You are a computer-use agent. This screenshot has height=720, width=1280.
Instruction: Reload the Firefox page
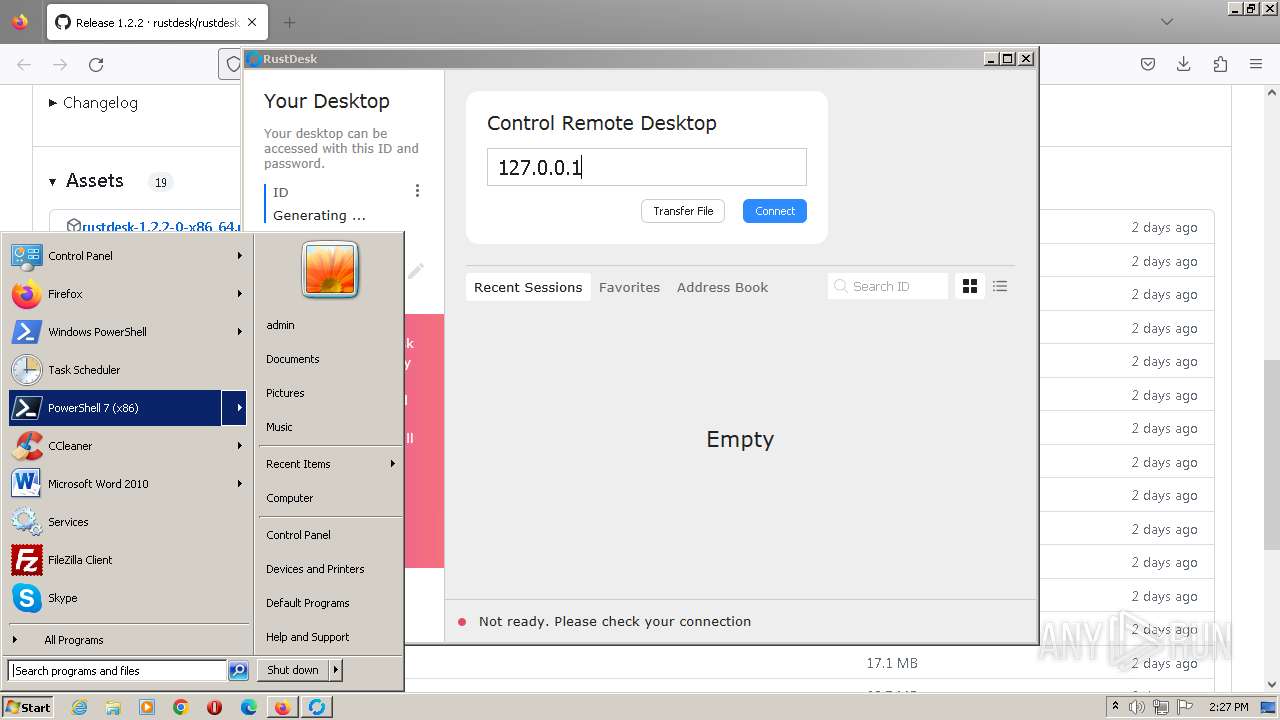tap(96, 64)
